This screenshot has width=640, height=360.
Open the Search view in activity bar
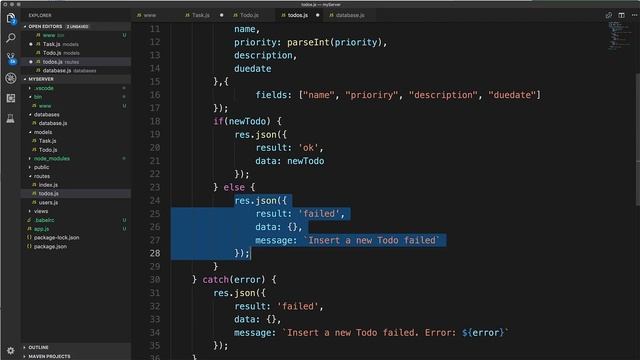(x=11, y=38)
